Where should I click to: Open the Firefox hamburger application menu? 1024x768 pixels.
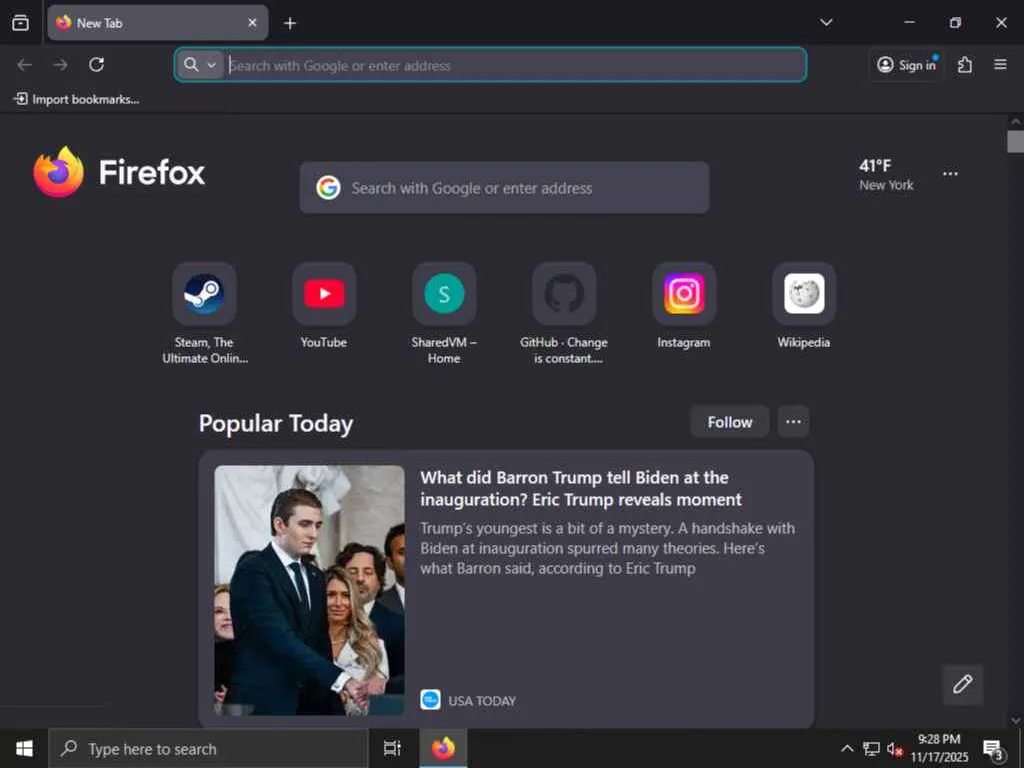(x=1000, y=65)
